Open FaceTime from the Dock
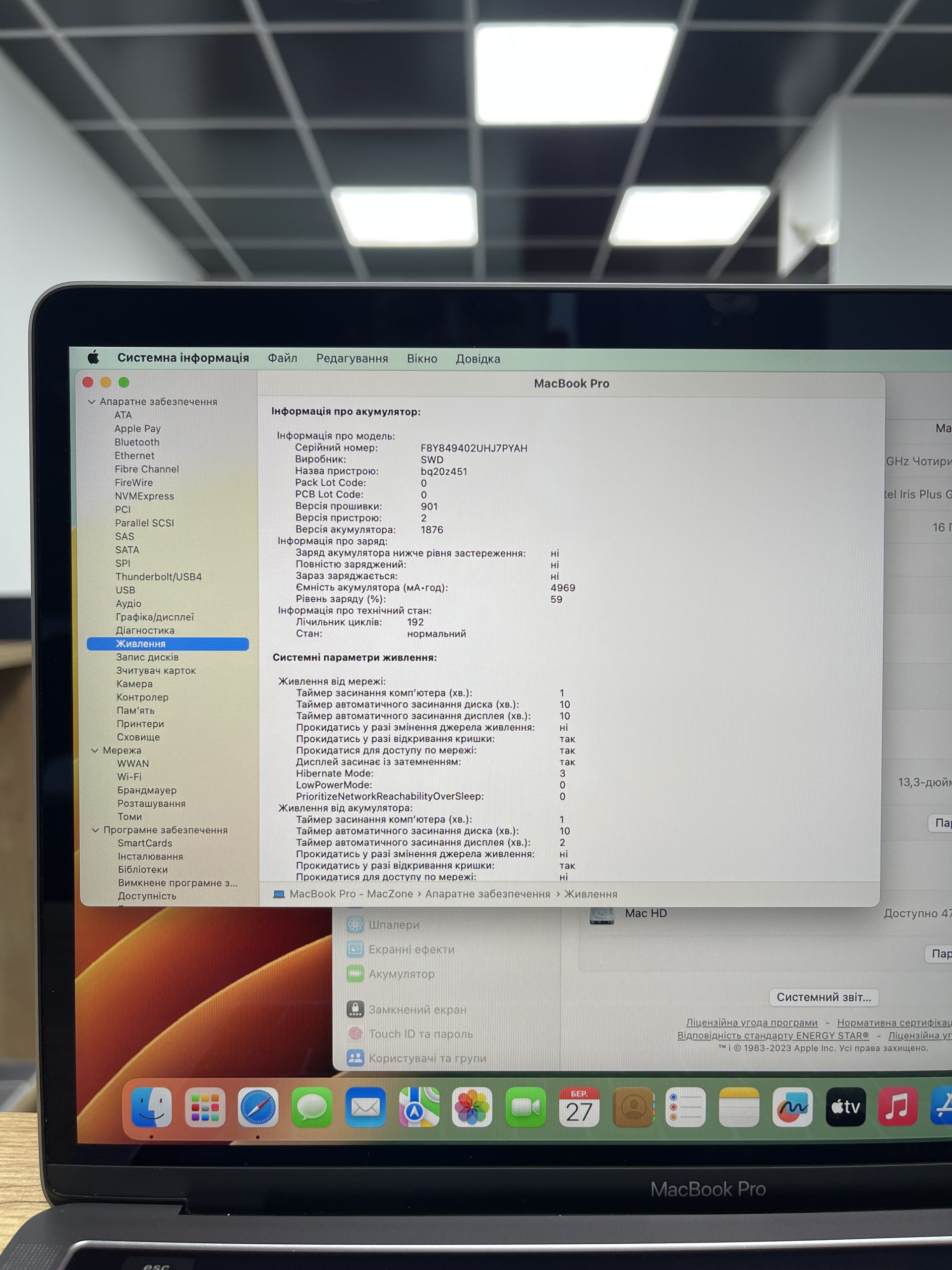The width and height of the screenshot is (952, 1270). [x=526, y=1106]
